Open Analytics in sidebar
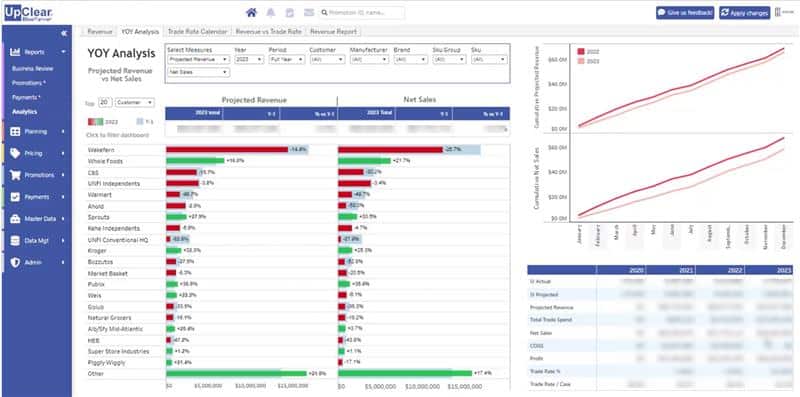 (x=25, y=111)
